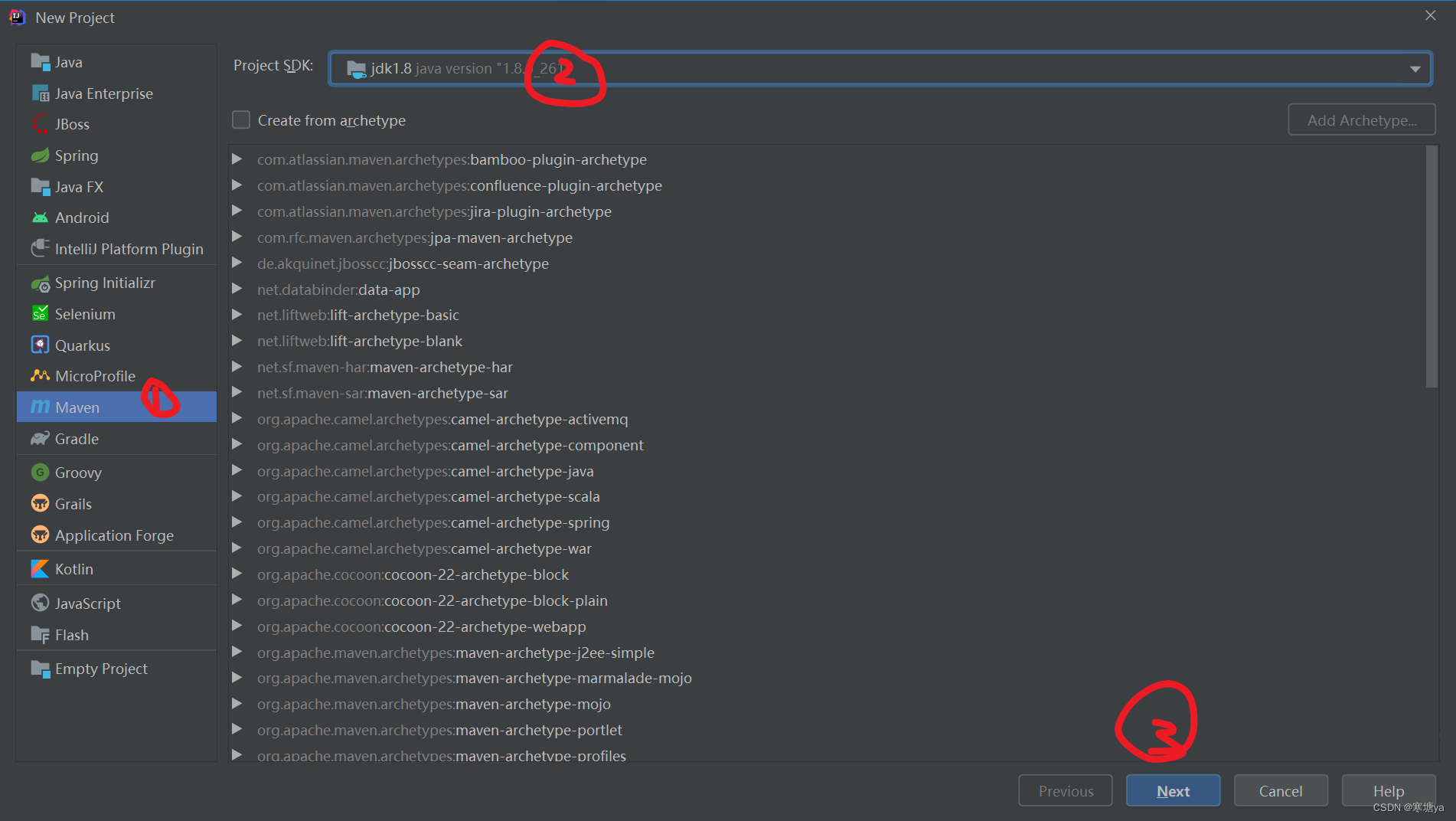Select Java Enterprise label in list
The height and width of the screenshot is (821, 1456).
104,93
